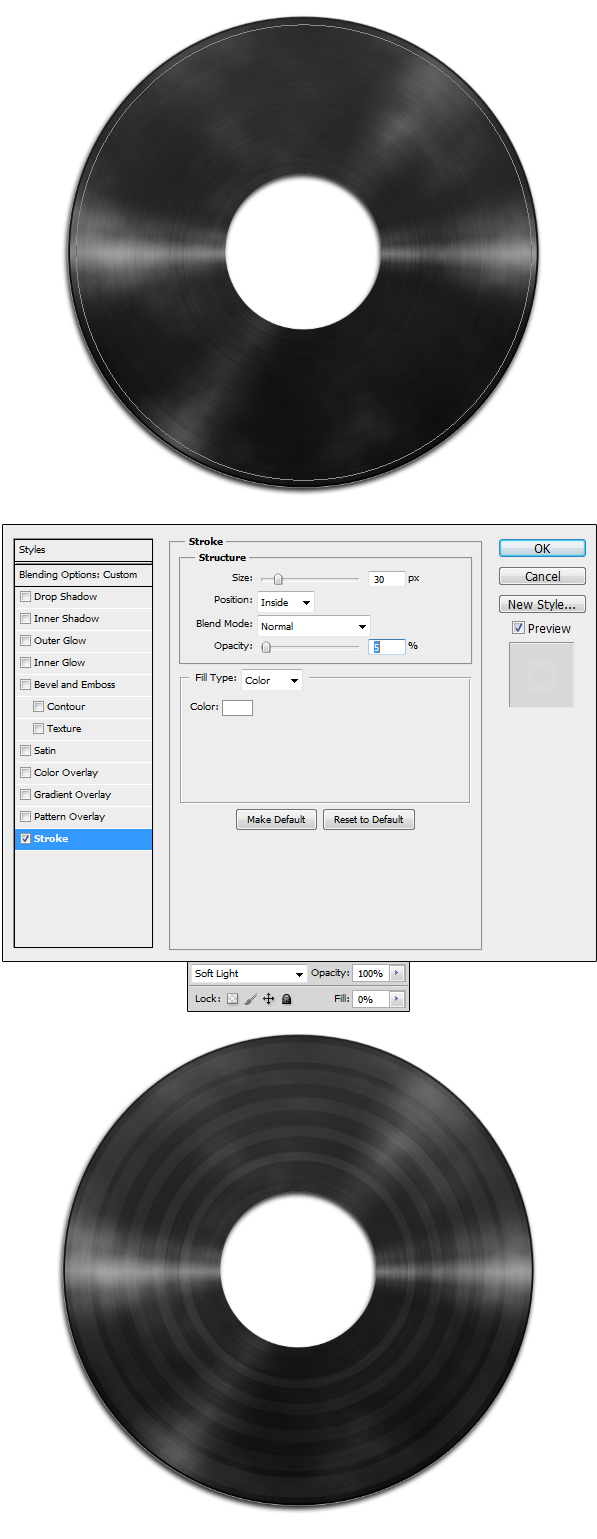The width and height of the screenshot is (597, 1539).
Task: Expand the Blend Mode Normal dropdown
Action: [x=314, y=626]
